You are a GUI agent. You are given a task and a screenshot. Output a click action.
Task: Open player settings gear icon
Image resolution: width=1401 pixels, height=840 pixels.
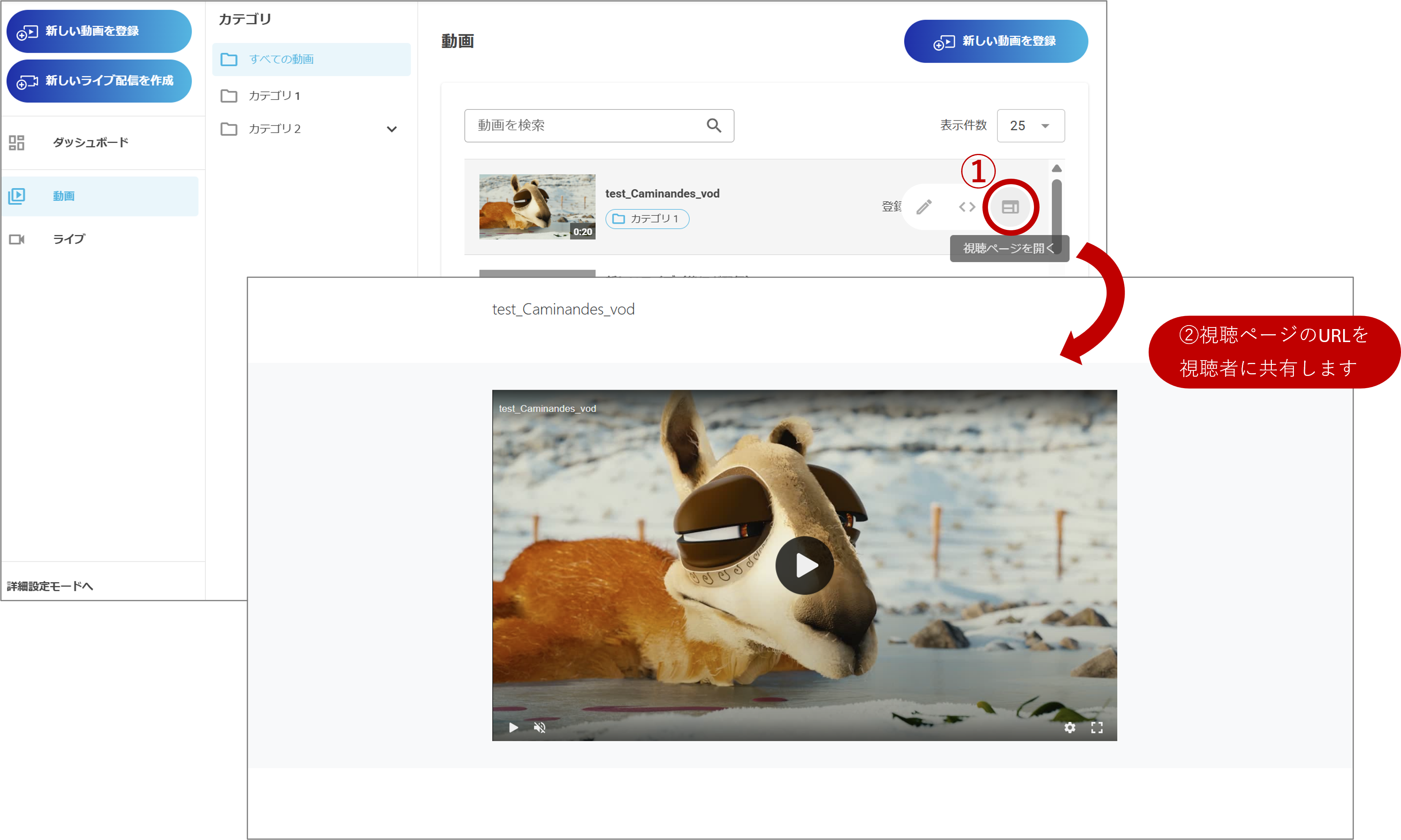coord(1069,727)
